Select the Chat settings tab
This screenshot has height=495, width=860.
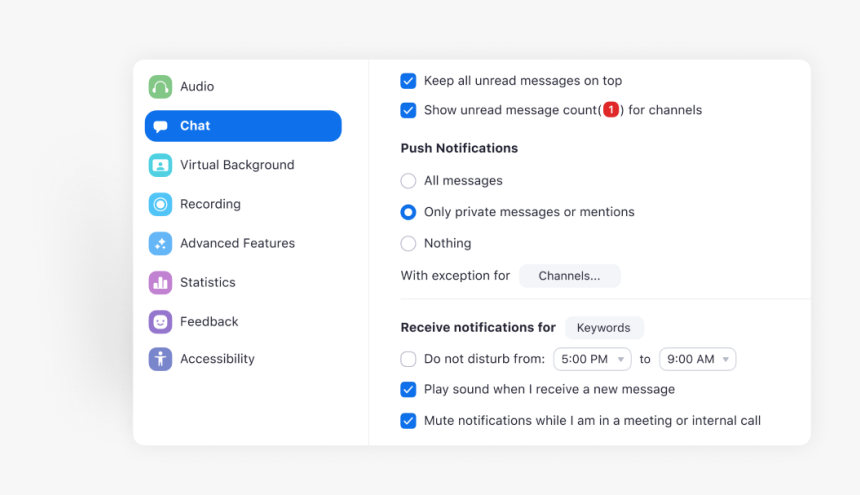[x=243, y=126]
